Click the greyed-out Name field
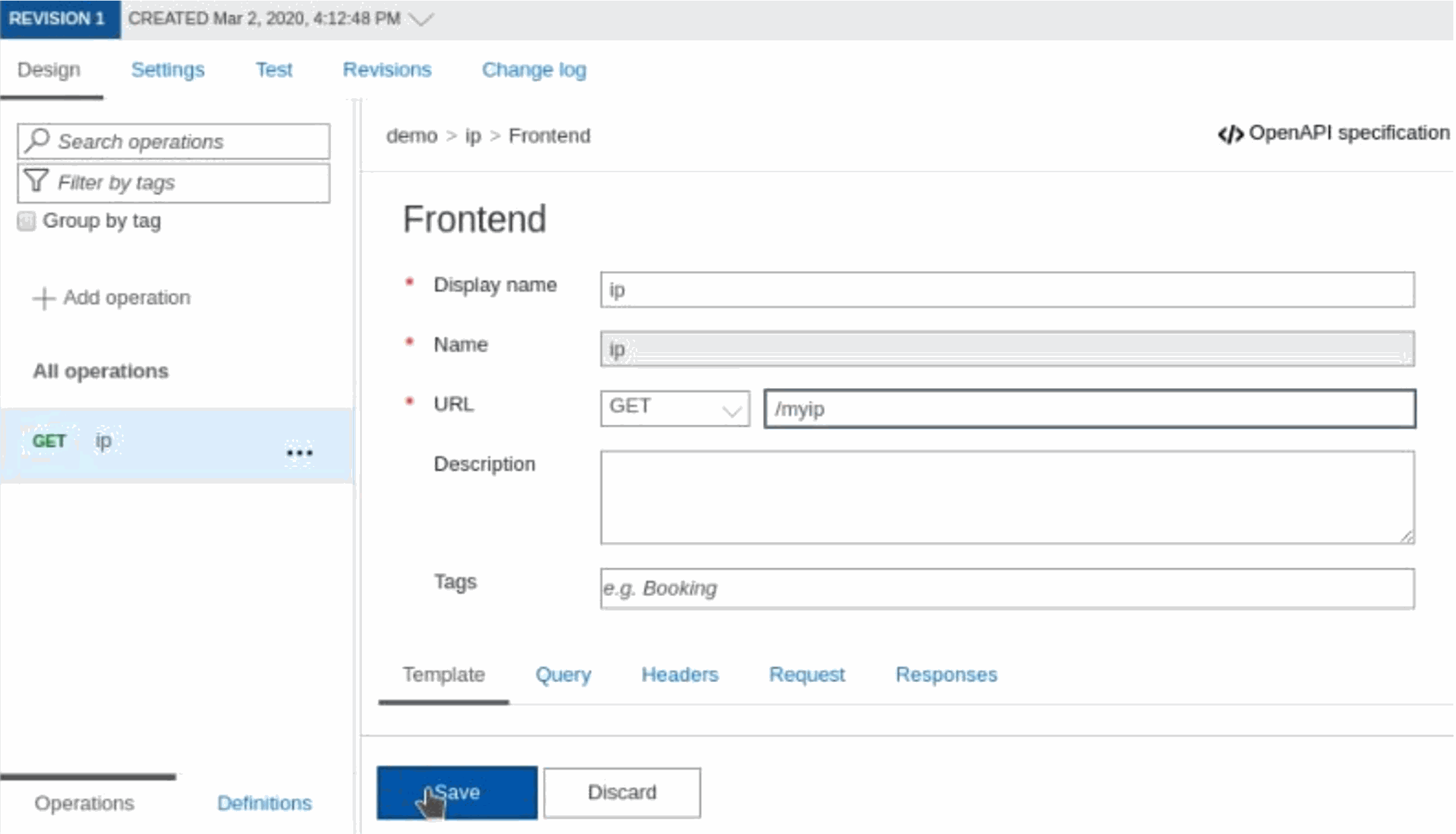This screenshot has height=834, width=1456. (1007, 349)
